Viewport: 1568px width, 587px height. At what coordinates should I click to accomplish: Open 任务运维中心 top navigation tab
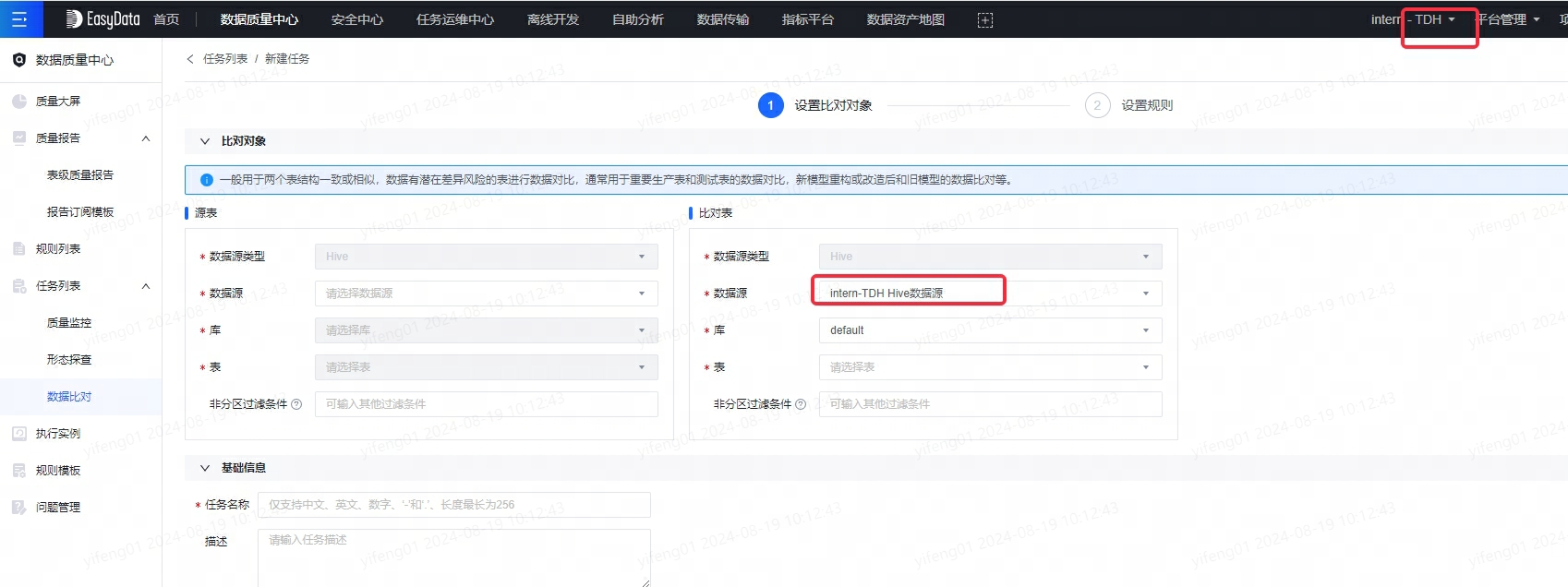coord(455,19)
